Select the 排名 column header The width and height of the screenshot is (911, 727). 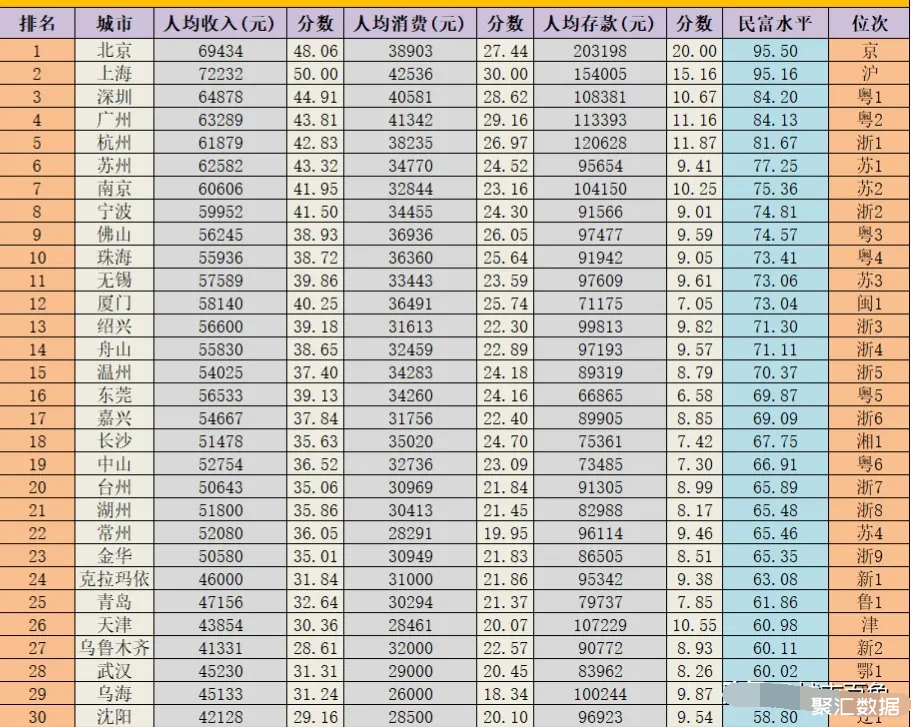point(37,24)
